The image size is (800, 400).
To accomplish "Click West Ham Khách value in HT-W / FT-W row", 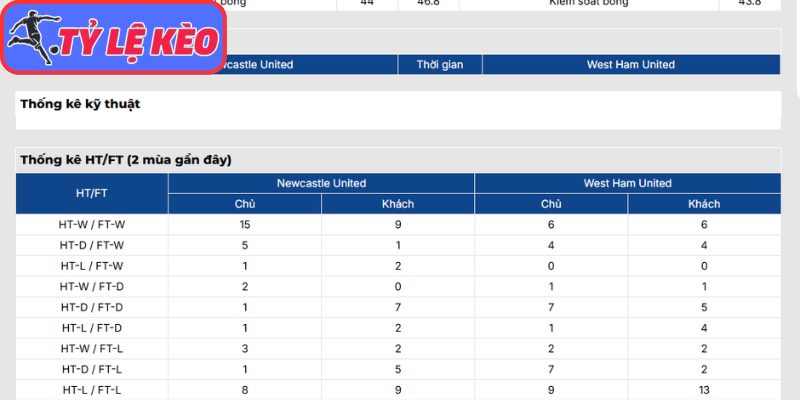I will click(704, 224).
